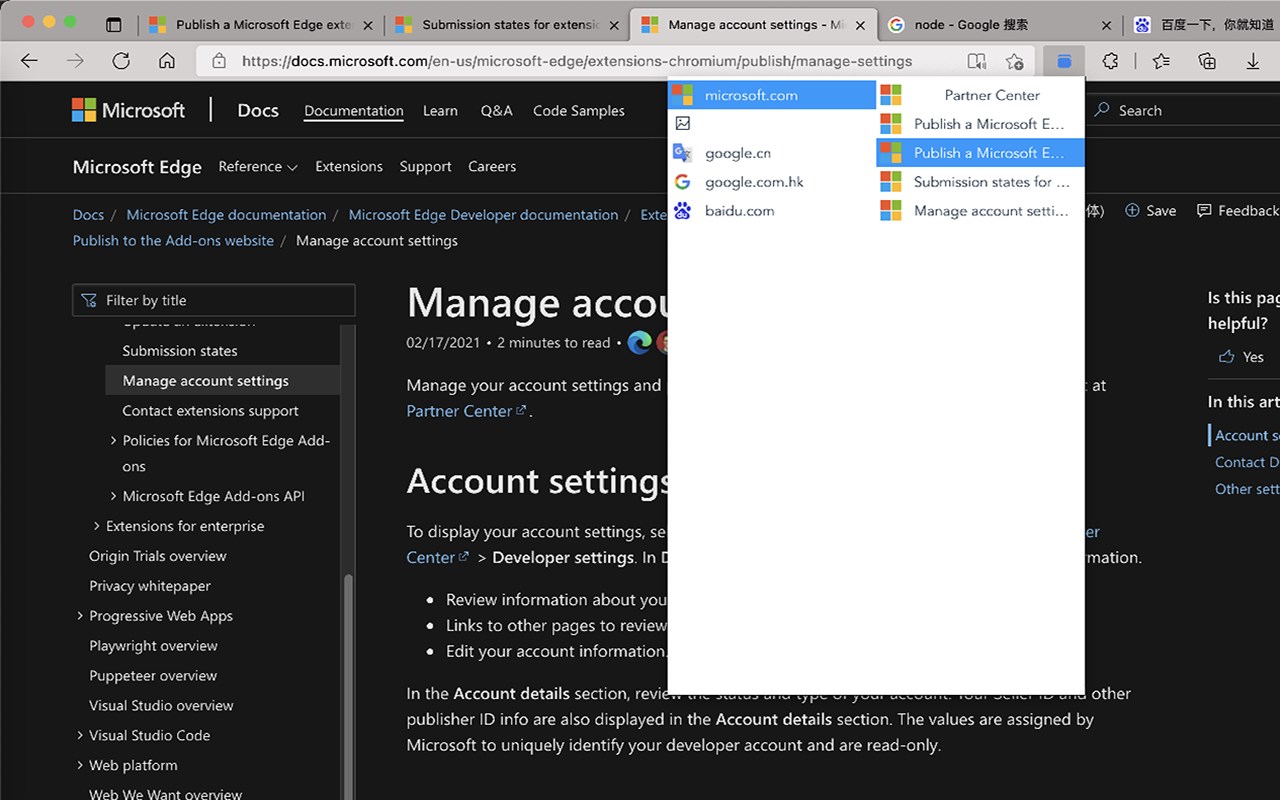Close the 'Publish a Microsoft Edge' tab
The width and height of the screenshot is (1280, 800).
[368, 24]
